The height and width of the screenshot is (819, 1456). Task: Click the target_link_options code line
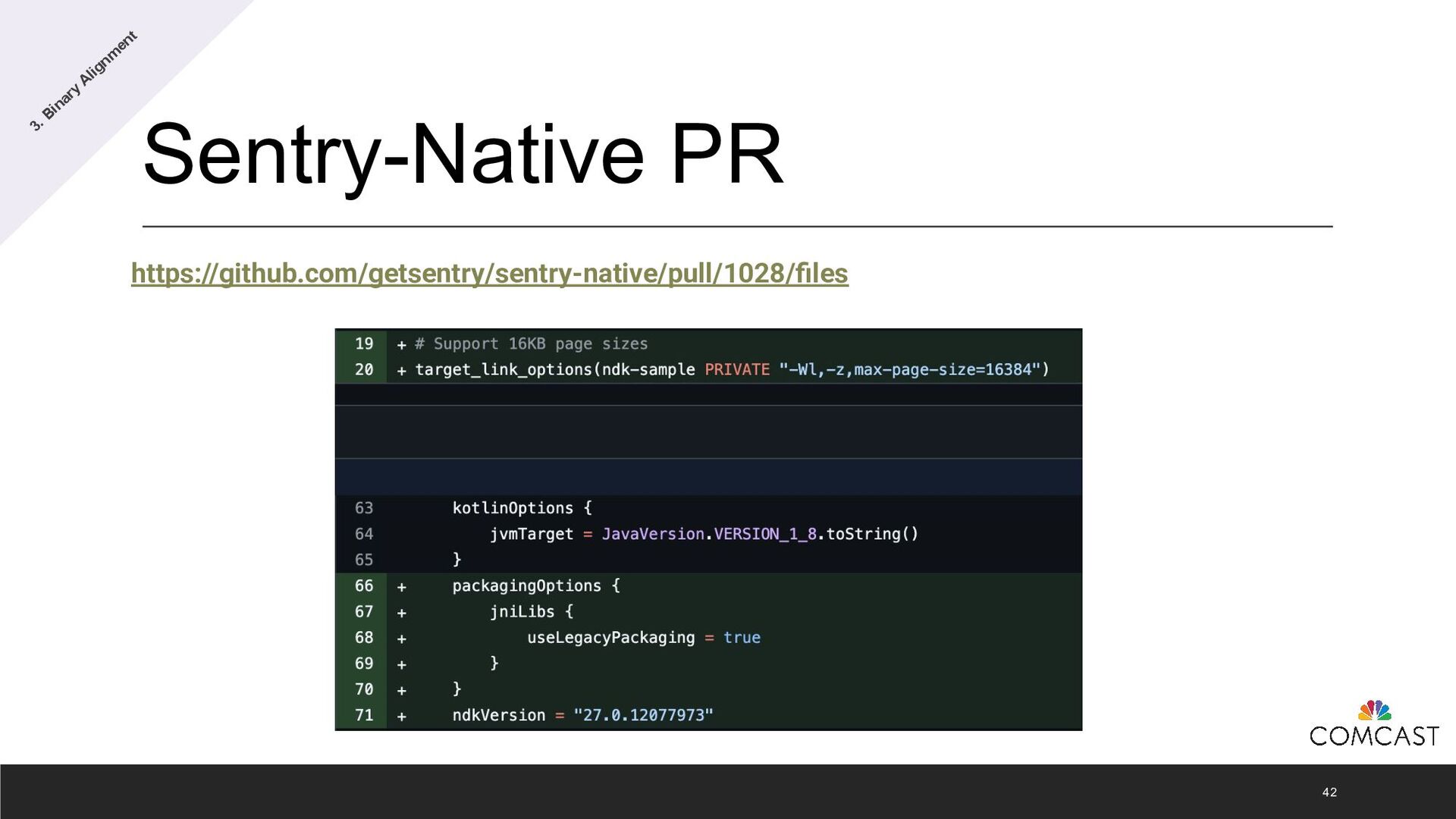[x=555, y=369]
